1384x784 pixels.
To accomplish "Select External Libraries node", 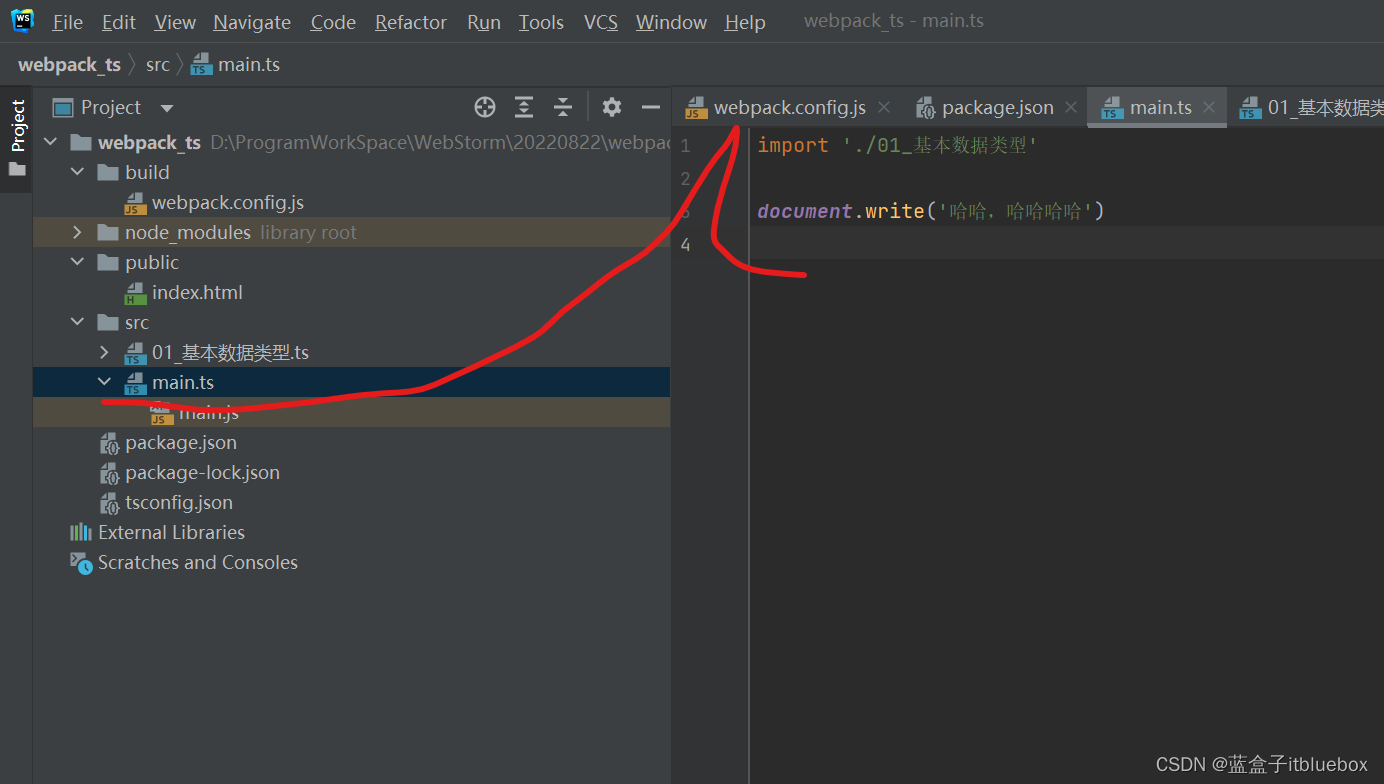I will click(351, 532).
